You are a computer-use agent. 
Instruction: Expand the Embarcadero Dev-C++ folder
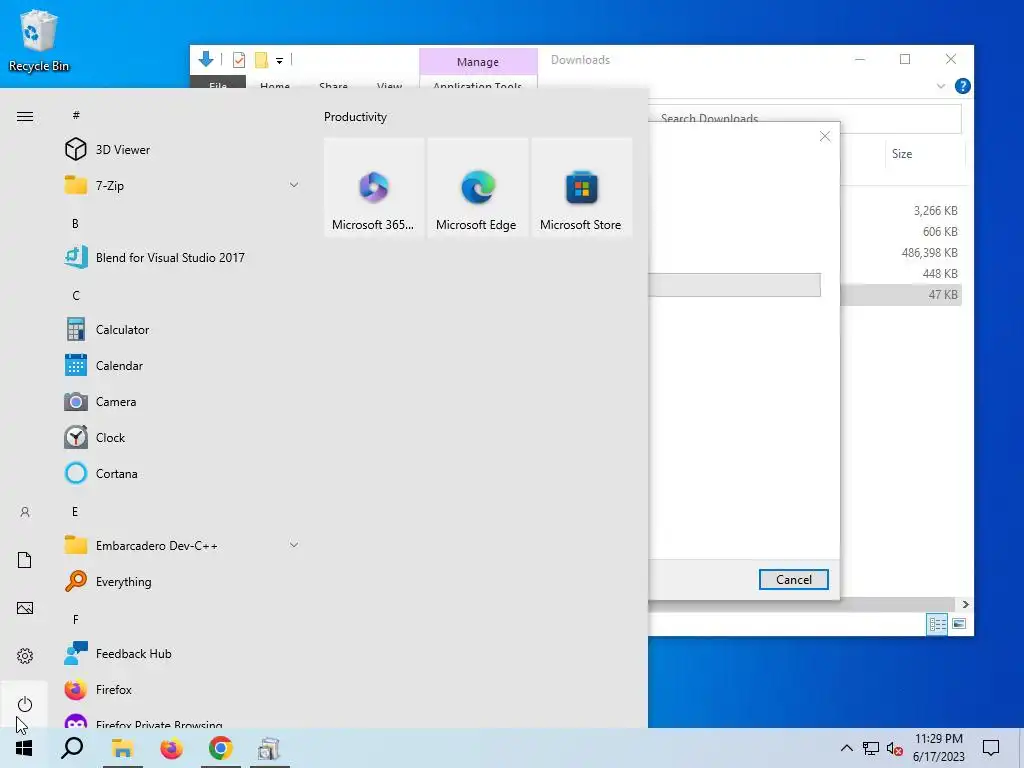pyautogui.click(x=181, y=545)
